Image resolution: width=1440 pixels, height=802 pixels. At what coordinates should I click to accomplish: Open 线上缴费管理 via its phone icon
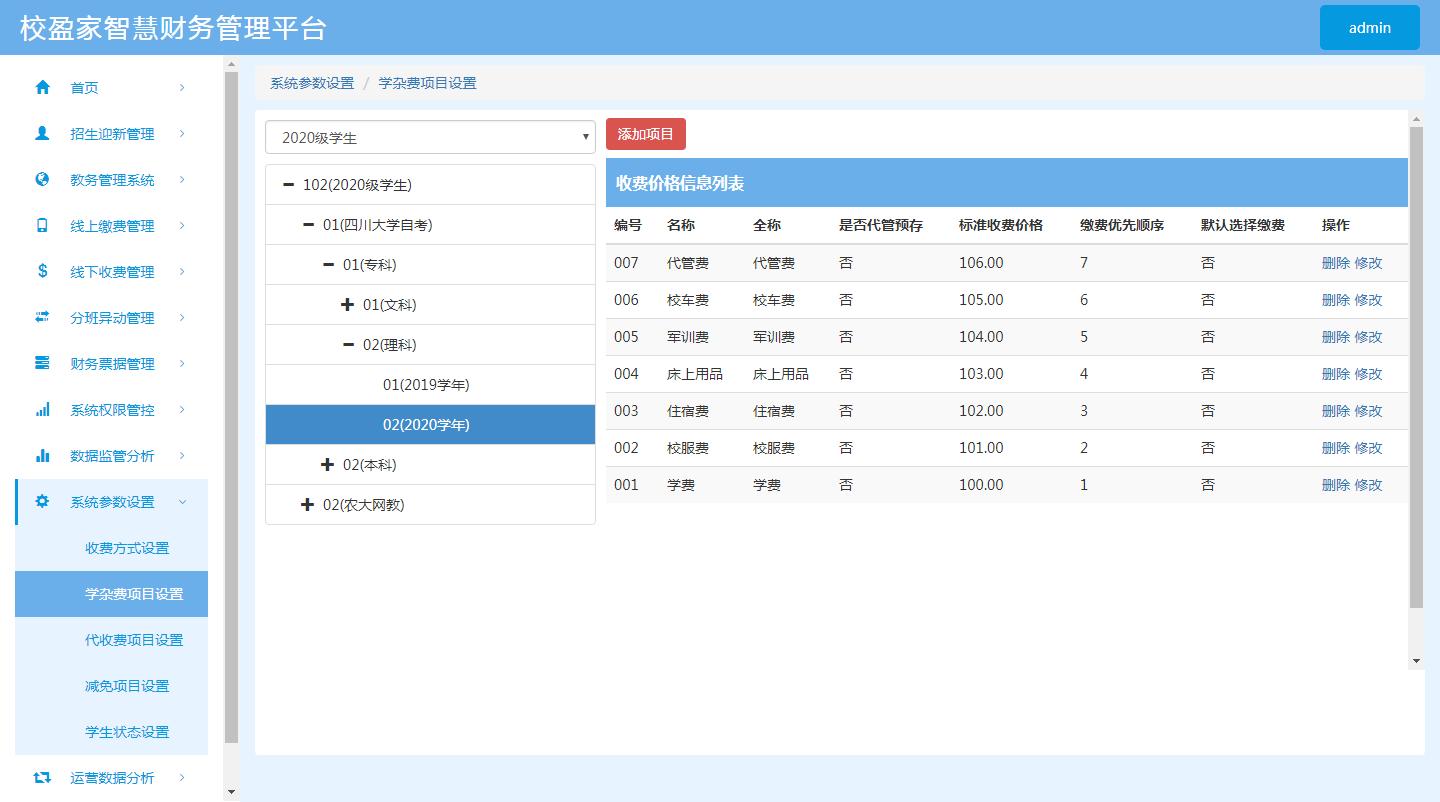[x=43, y=225]
